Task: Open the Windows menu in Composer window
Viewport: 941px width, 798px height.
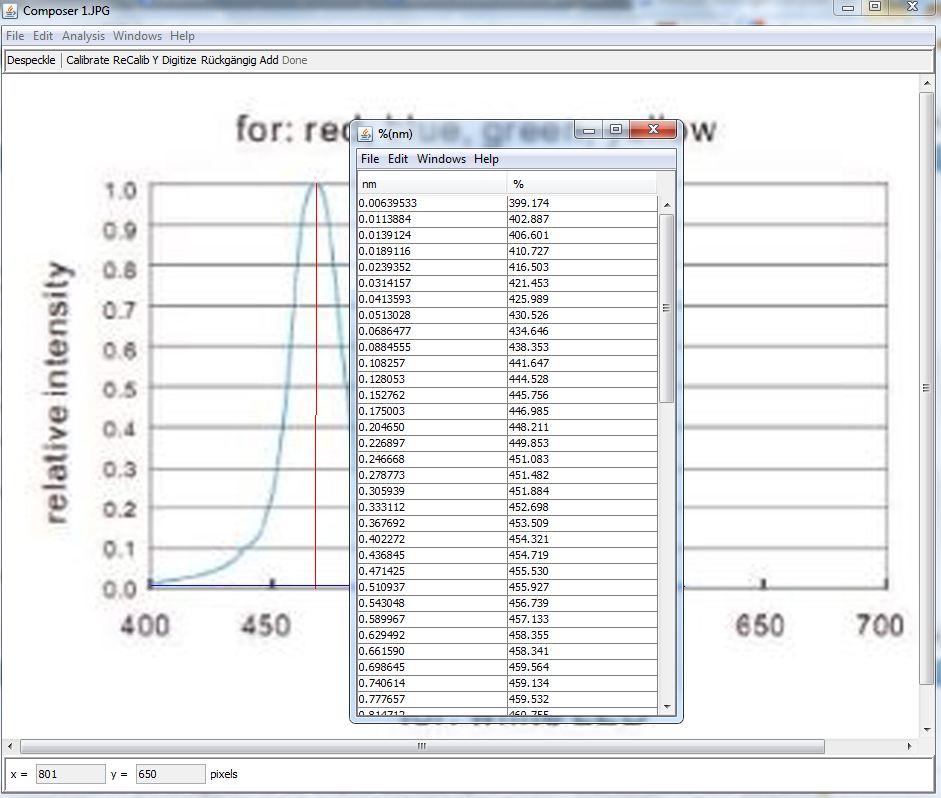Action: point(137,36)
